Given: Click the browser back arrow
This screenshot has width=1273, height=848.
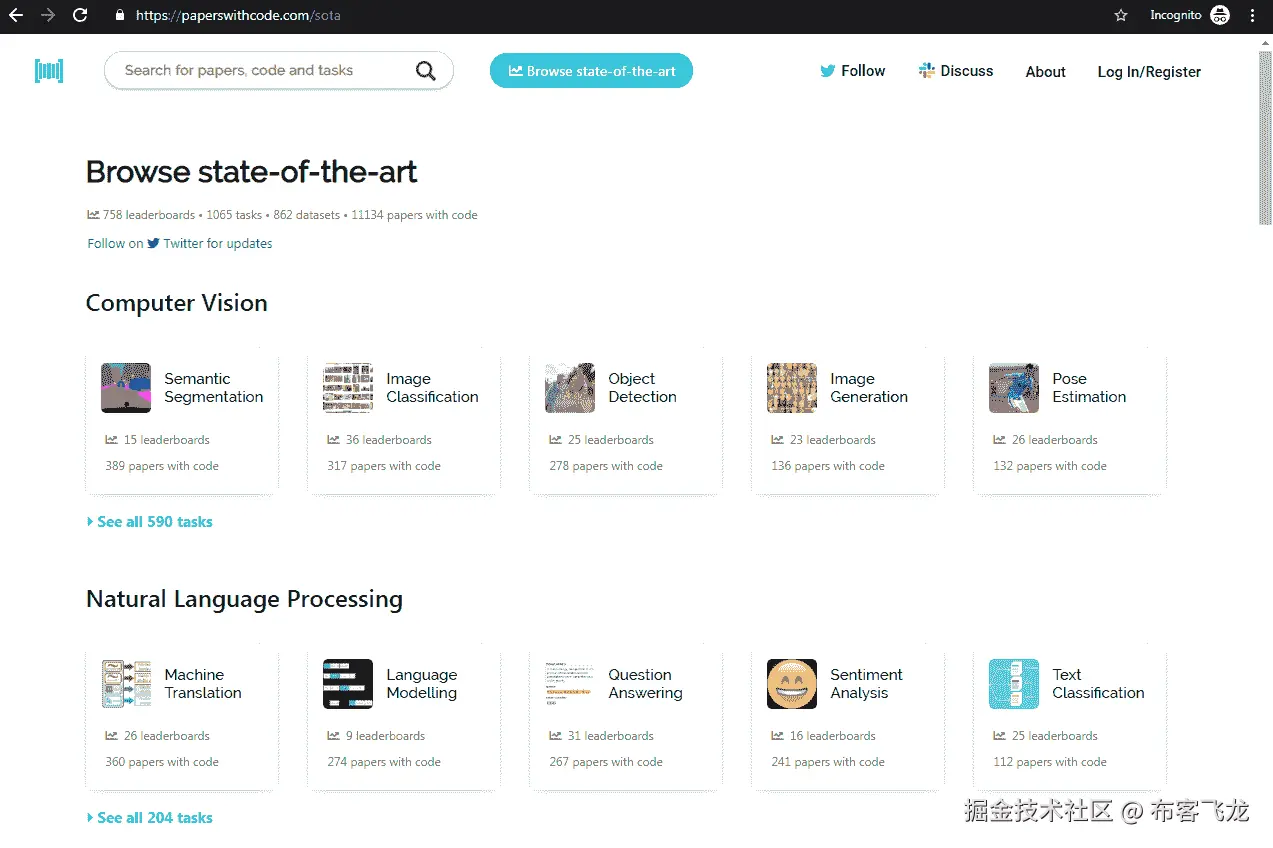Looking at the screenshot, I should 16,15.
